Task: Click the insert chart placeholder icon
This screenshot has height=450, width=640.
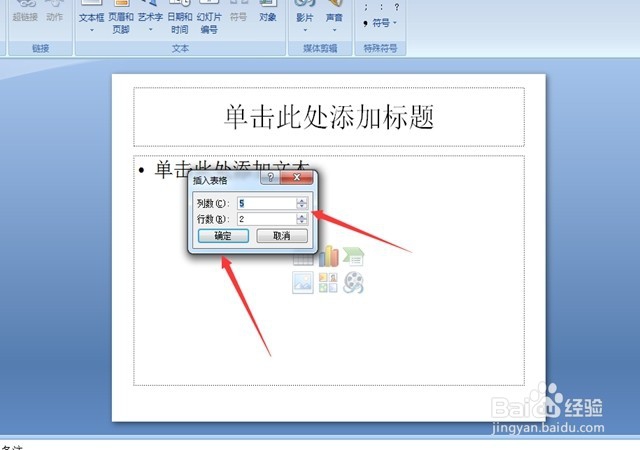Action: coord(329,256)
